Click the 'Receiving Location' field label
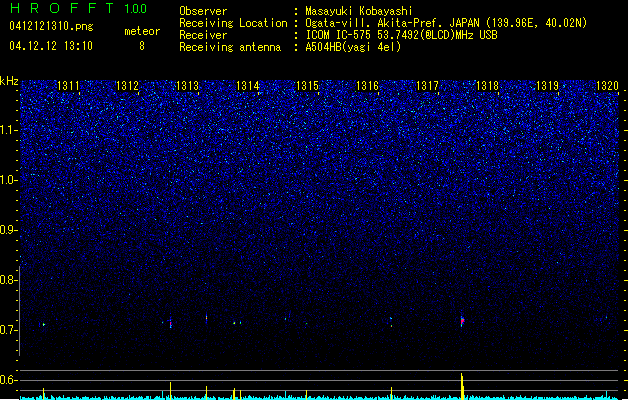 [233, 23]
